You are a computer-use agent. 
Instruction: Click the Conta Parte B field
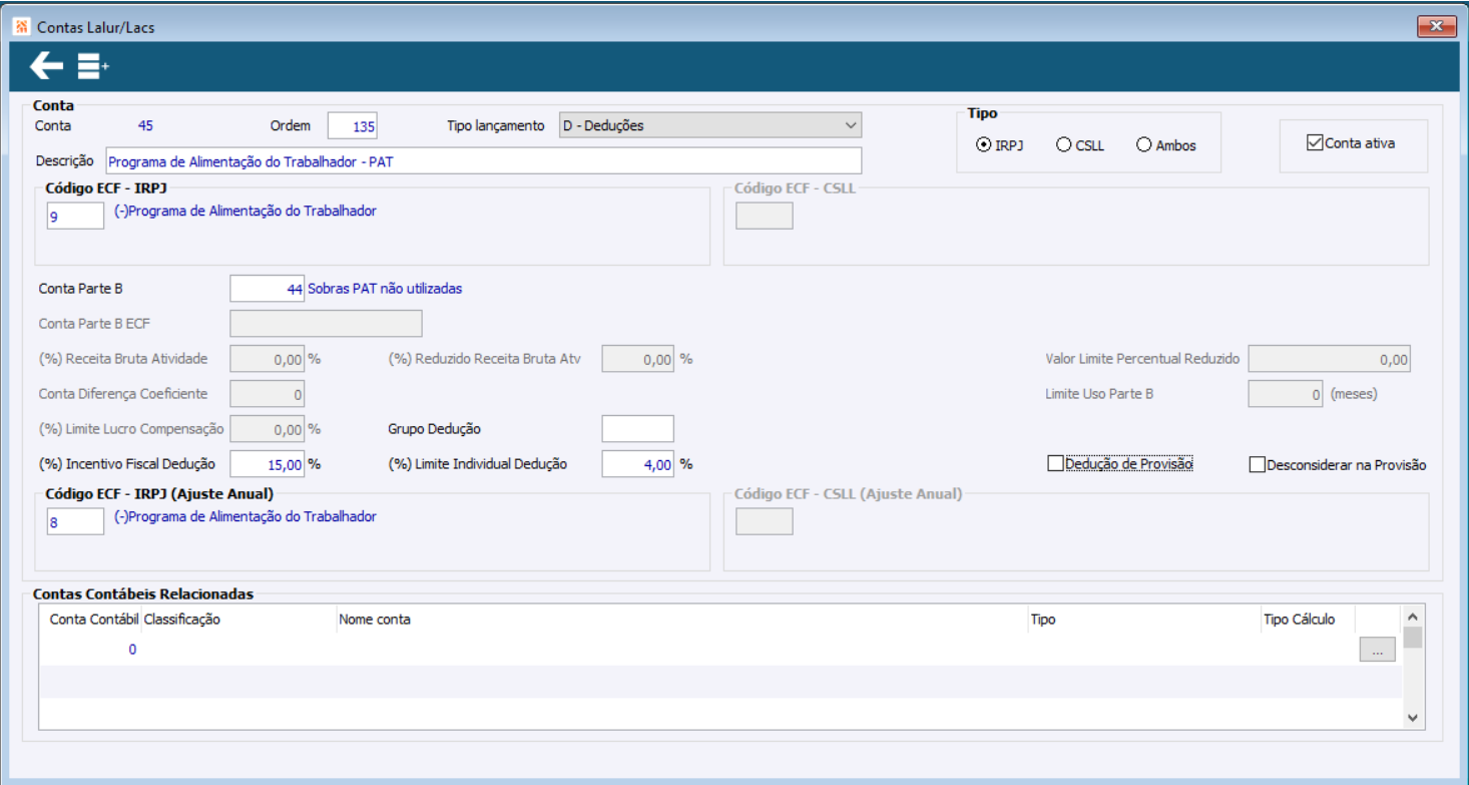(x=267, y=289)
